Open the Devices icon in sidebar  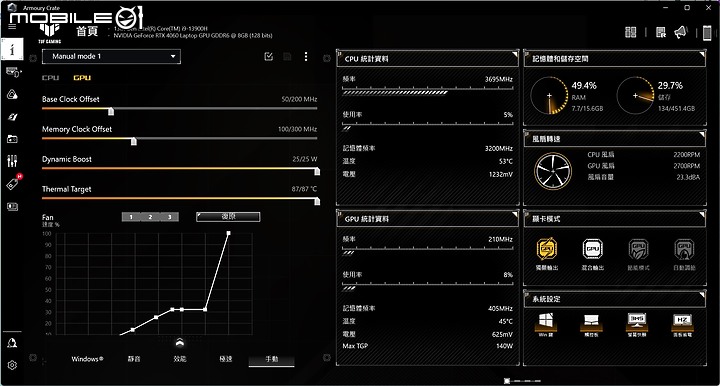pyautogui.click(x=13, y=72)
